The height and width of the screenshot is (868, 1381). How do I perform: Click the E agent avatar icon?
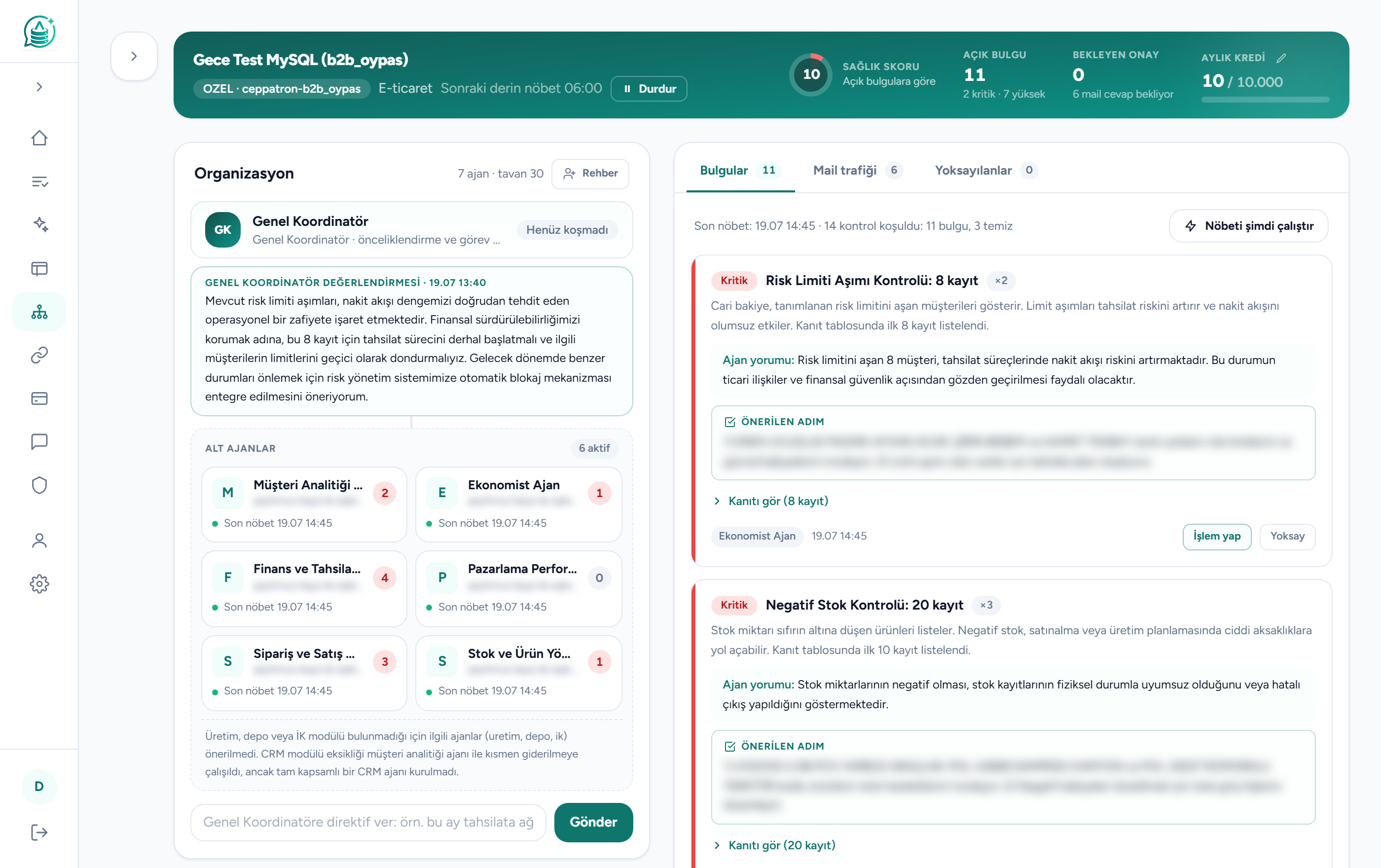(x=442, y=493)
